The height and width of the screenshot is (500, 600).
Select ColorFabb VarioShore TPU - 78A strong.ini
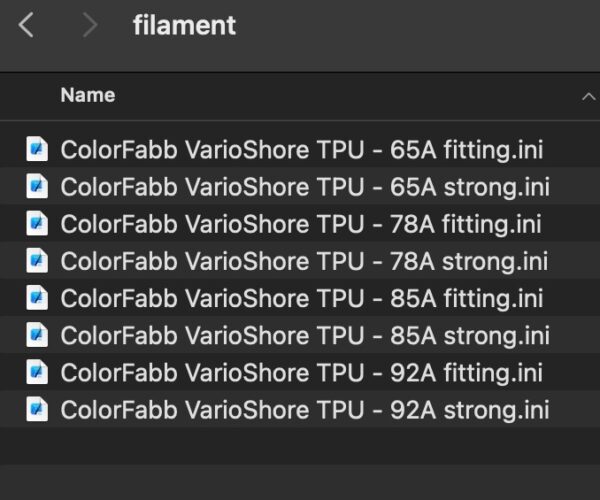[300, 261]
